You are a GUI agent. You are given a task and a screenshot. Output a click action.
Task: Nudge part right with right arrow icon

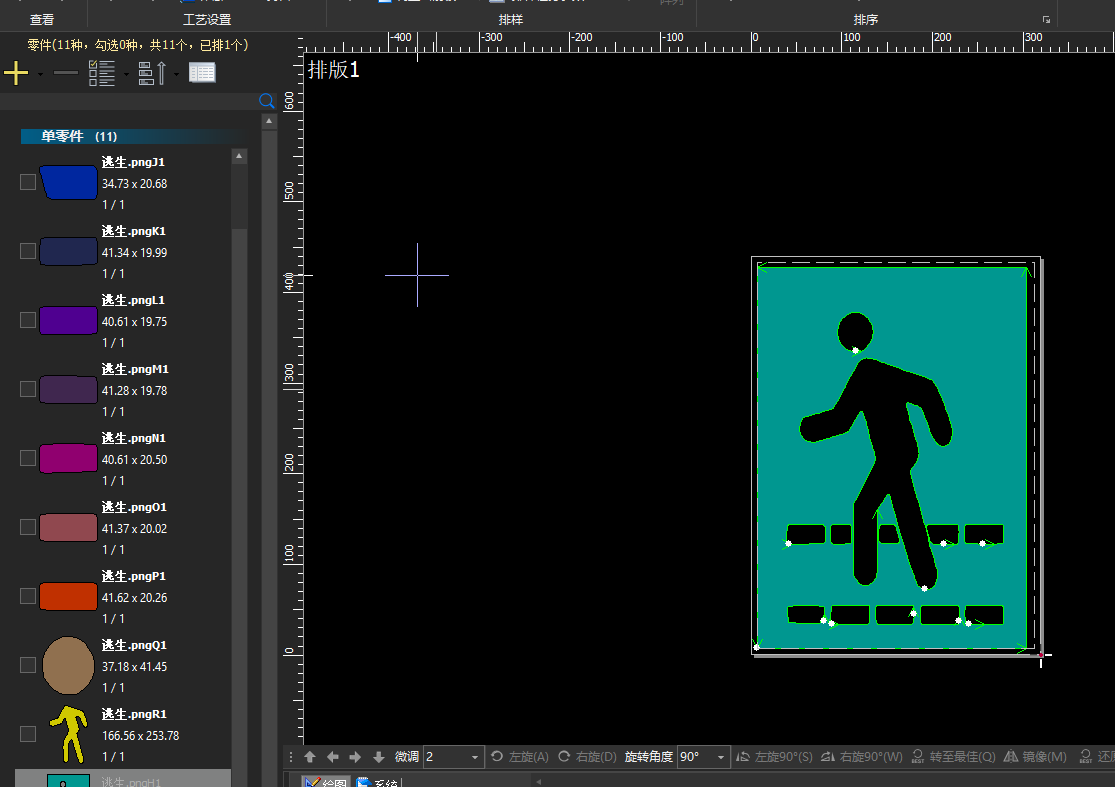point(356,757)
